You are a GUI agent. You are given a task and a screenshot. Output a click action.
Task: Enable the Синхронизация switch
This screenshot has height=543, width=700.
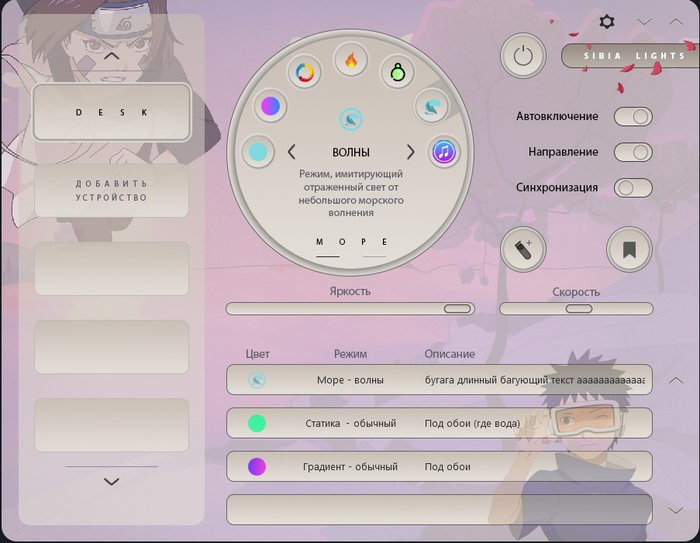[633, 187]
